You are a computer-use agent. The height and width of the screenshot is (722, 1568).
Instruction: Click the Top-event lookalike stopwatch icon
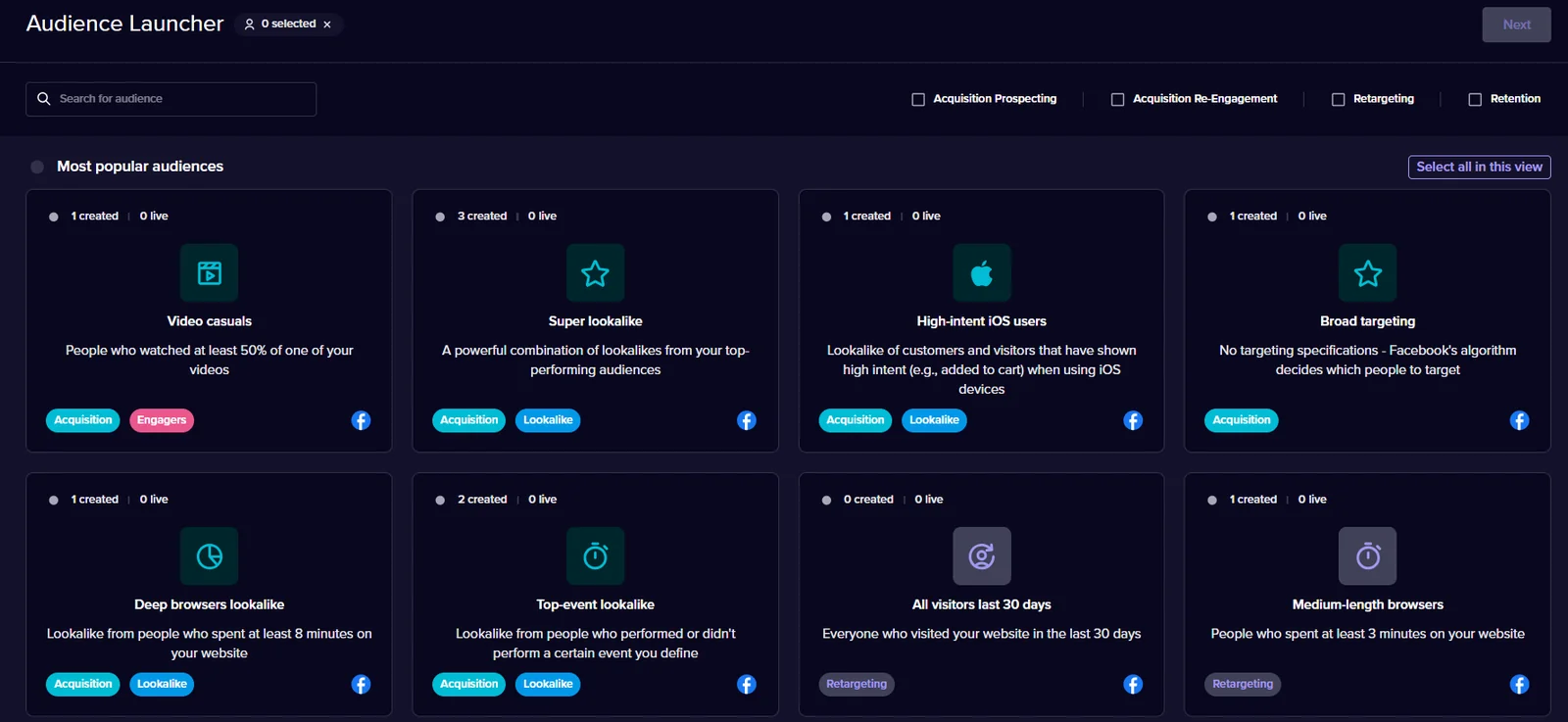click(595, 556)
